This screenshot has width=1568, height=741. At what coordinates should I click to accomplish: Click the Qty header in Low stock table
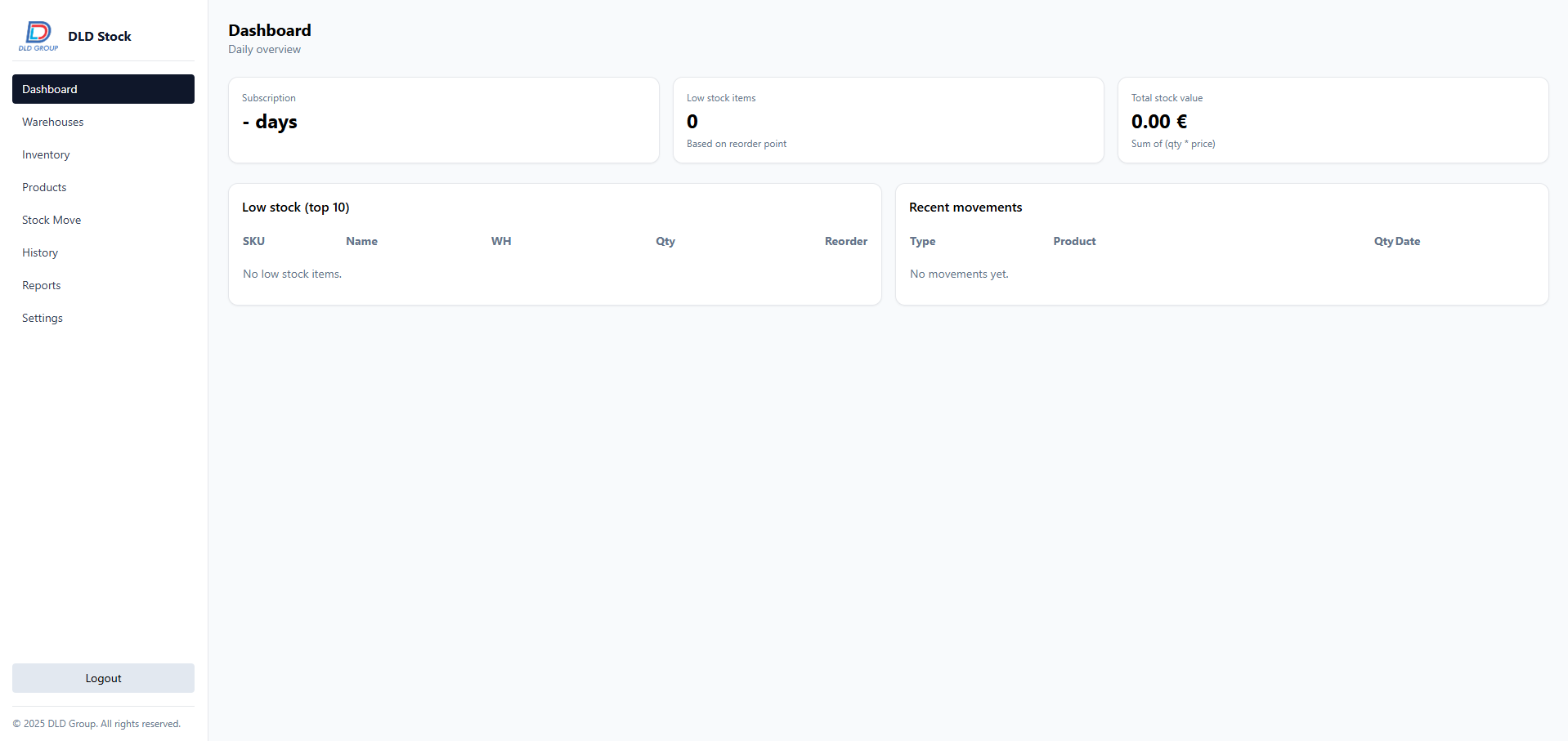(x=665, y=241)
